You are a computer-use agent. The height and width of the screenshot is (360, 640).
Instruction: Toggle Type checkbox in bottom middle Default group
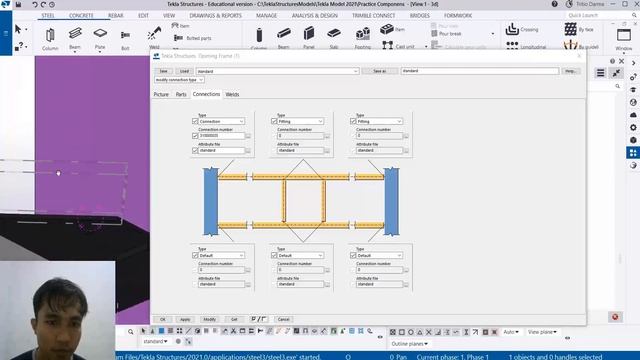click(274, 255)
